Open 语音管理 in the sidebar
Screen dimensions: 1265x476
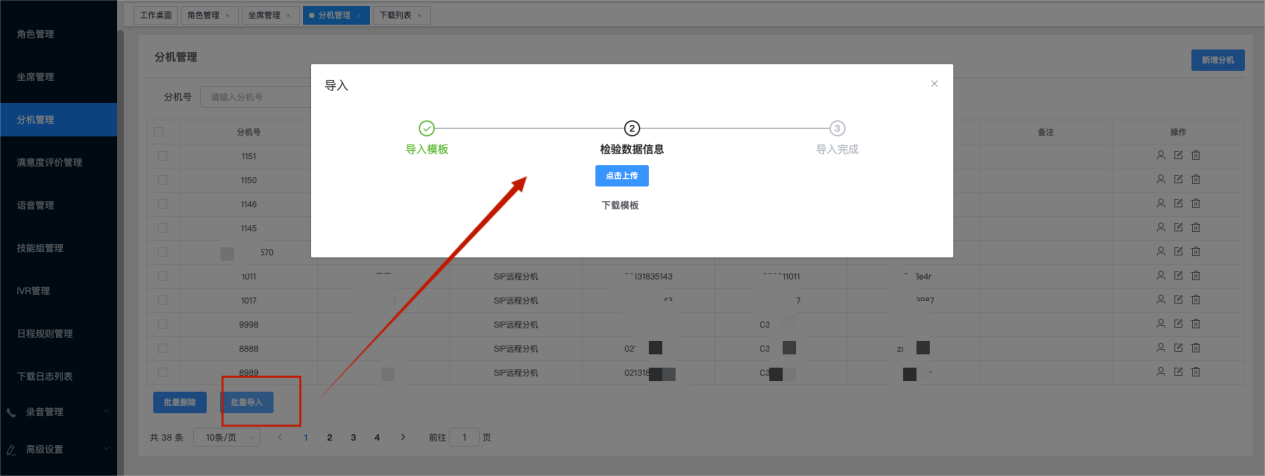[58, 205]
